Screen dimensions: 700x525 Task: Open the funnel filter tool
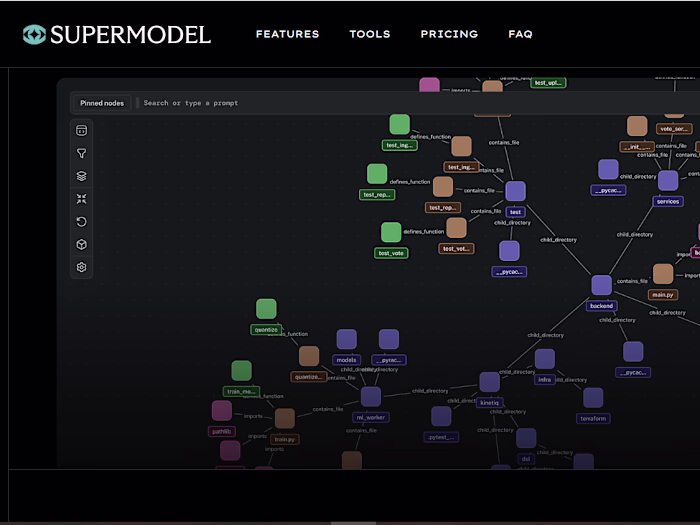click(x=81, y=153)
